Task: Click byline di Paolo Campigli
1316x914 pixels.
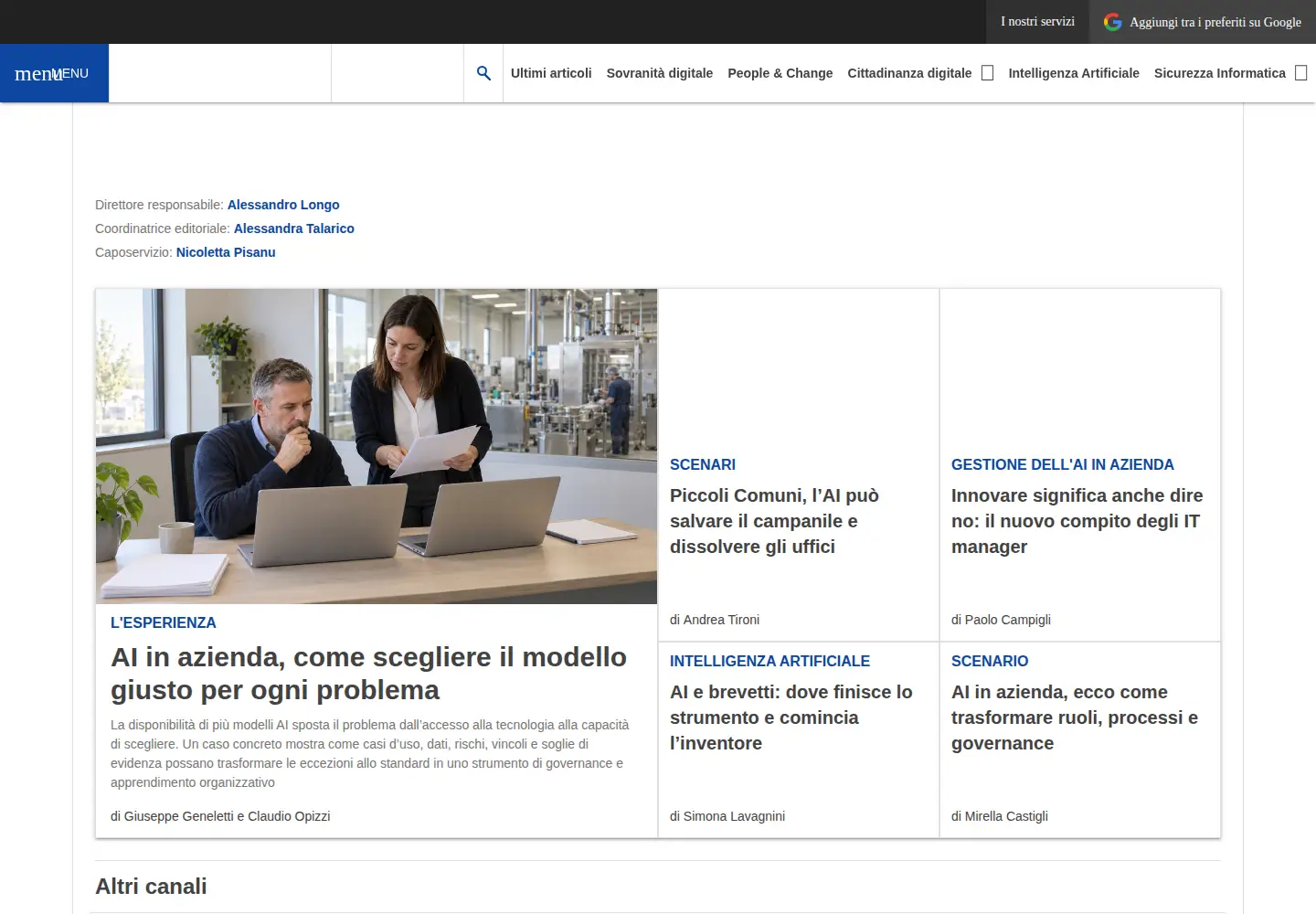Action: coord(1001,620)
